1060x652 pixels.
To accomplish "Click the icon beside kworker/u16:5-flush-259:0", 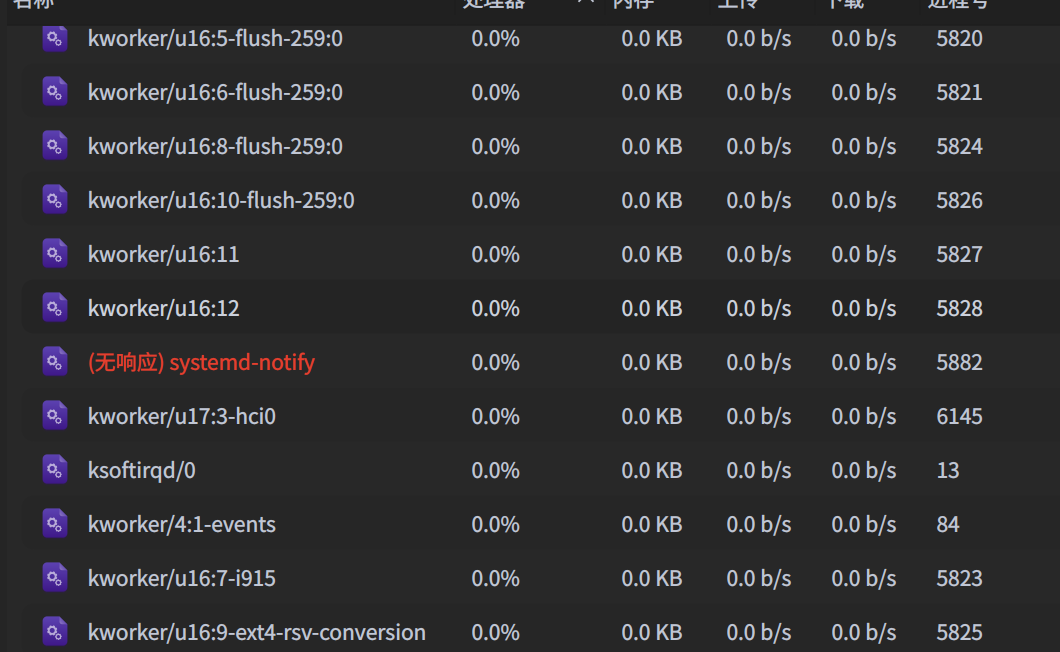I will click(54, 38).
